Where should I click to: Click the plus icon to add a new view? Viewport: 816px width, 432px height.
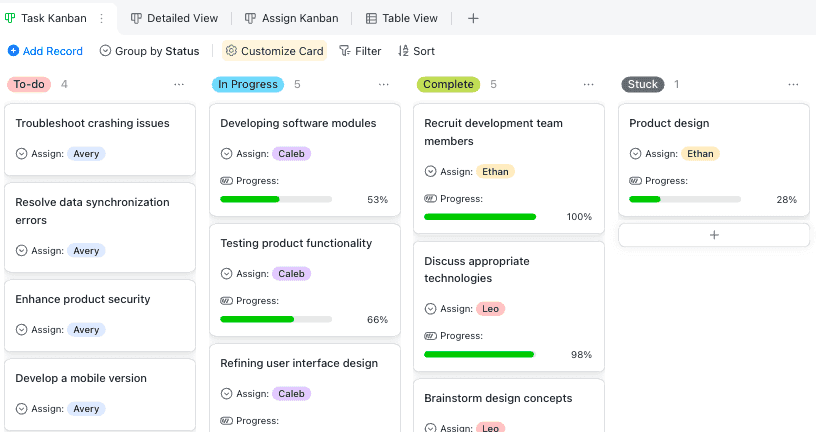point(473,18)
